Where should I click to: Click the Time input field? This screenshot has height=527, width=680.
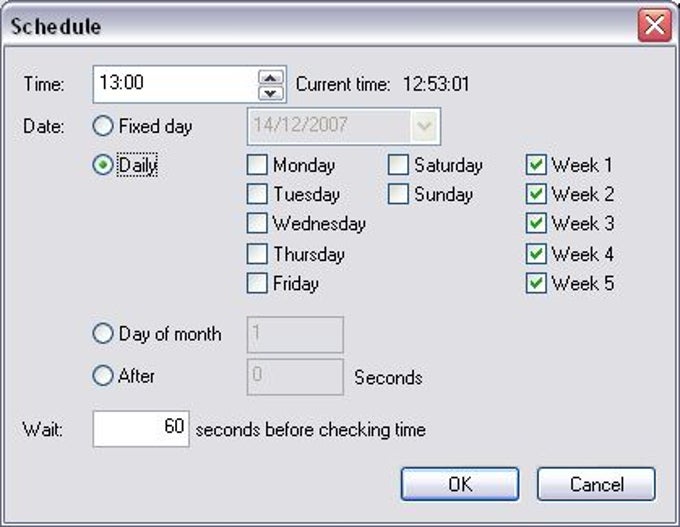coord(175,84)
